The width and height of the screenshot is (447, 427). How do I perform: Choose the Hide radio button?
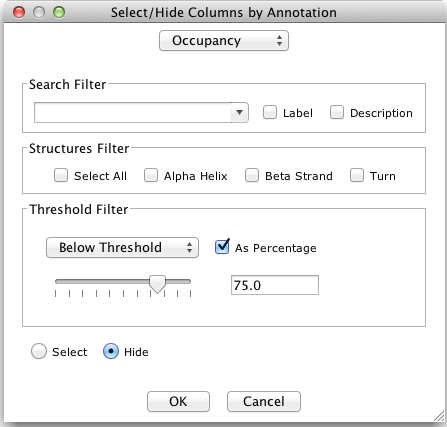111,351
